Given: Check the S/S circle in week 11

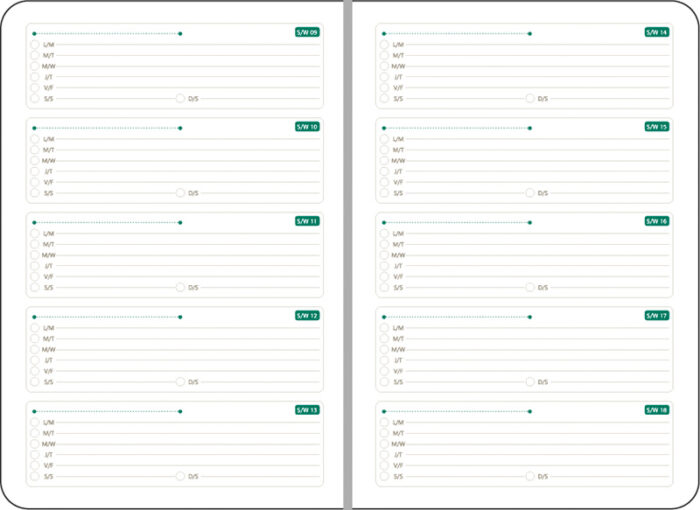Looking at the screenshot, I should [35, 287].
